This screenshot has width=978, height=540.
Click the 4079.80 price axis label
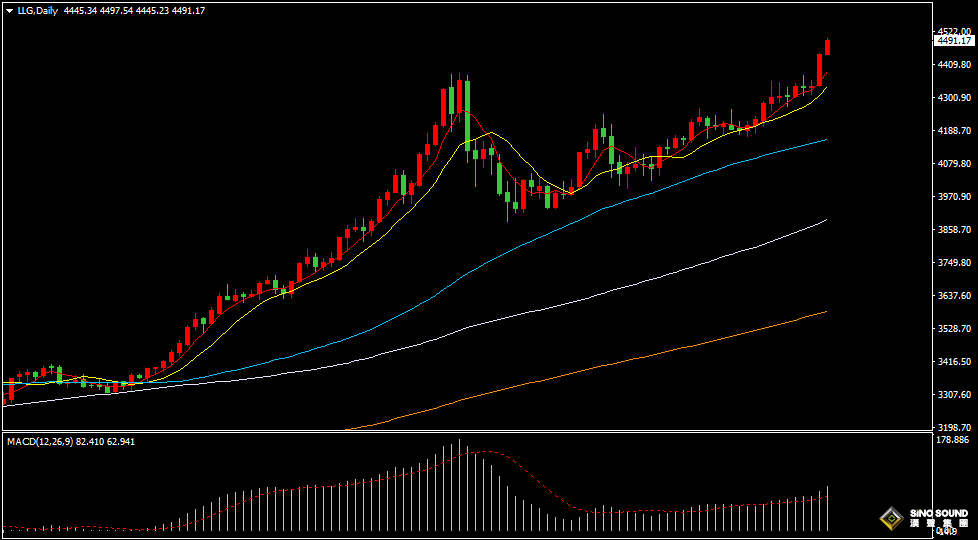click(951, 164)
